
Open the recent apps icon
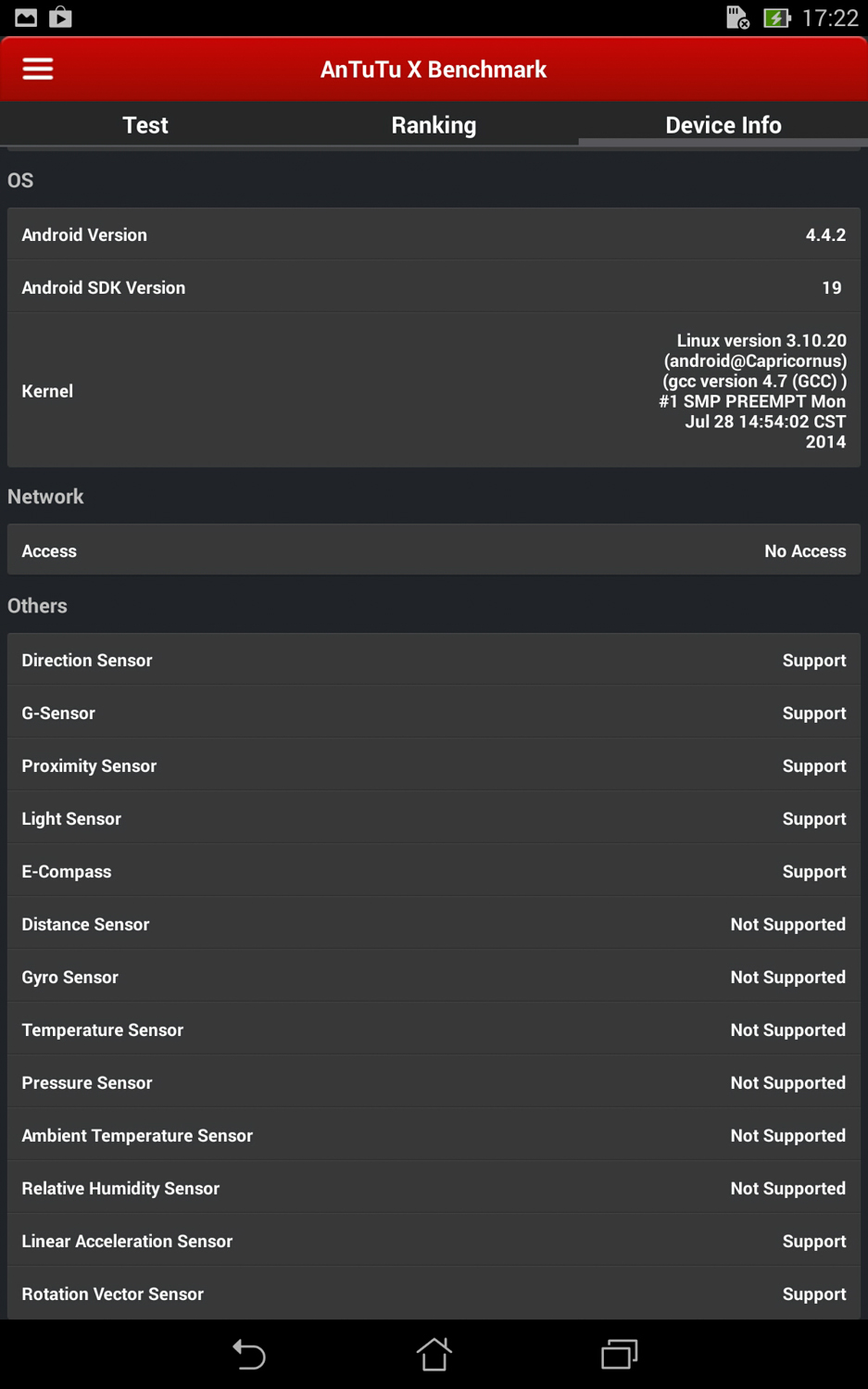pyautogui.click(x=619, y=1354)
